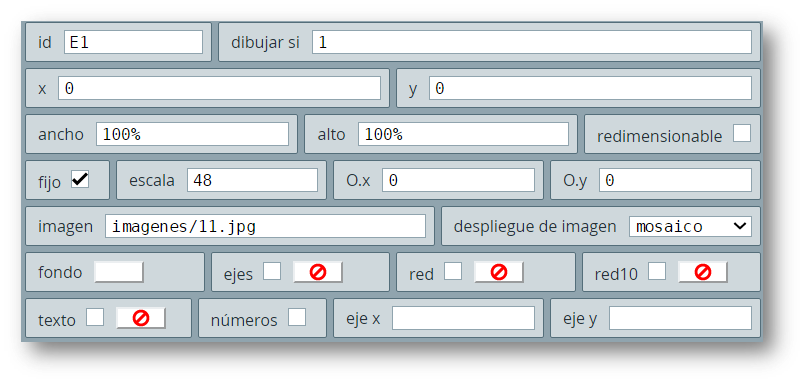The height and width of the screenshot is (384, 805).
Task: Pick the fondo background color swatch
Action: [x=119, y=272]
